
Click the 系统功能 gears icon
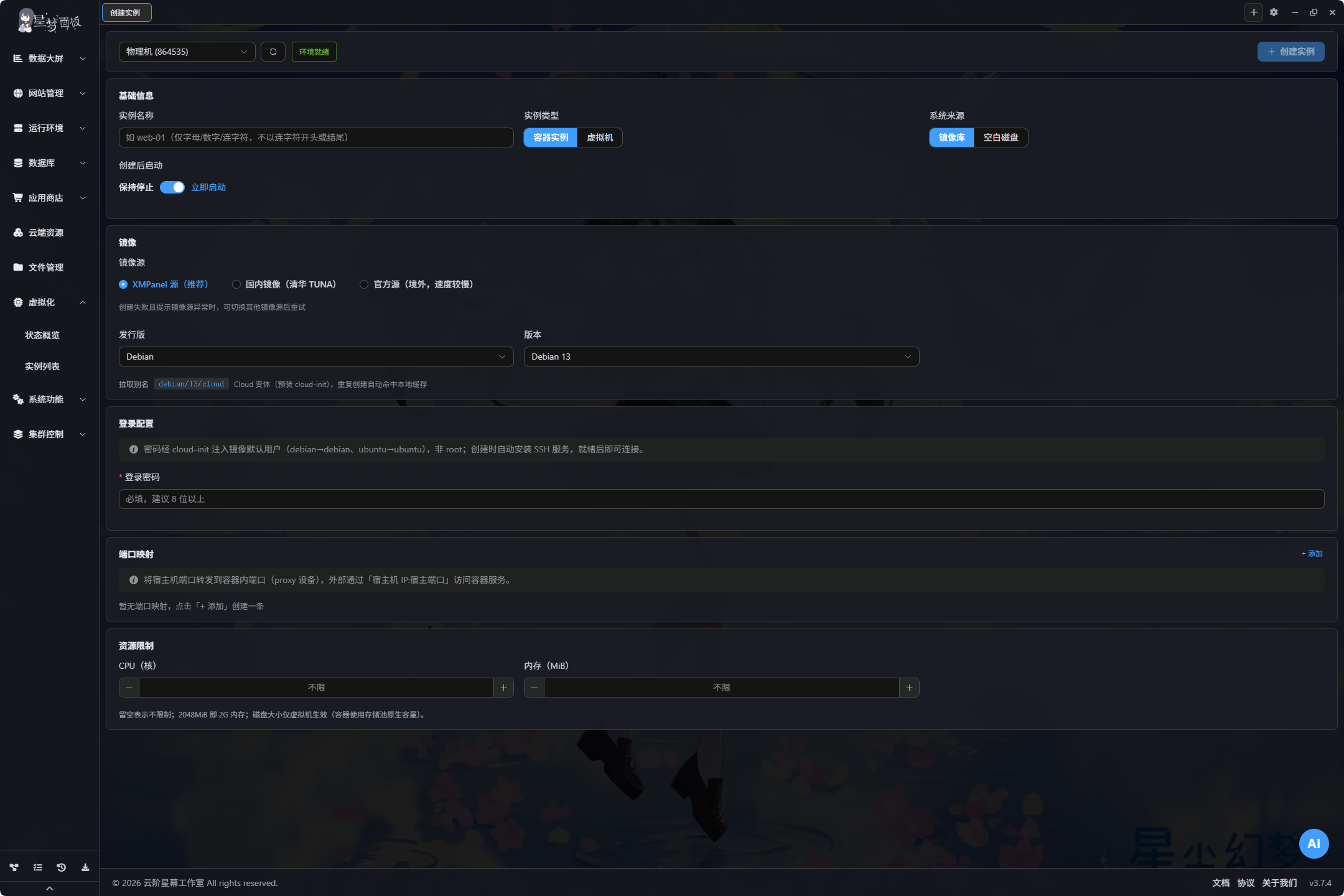click(x=18, y=399)
